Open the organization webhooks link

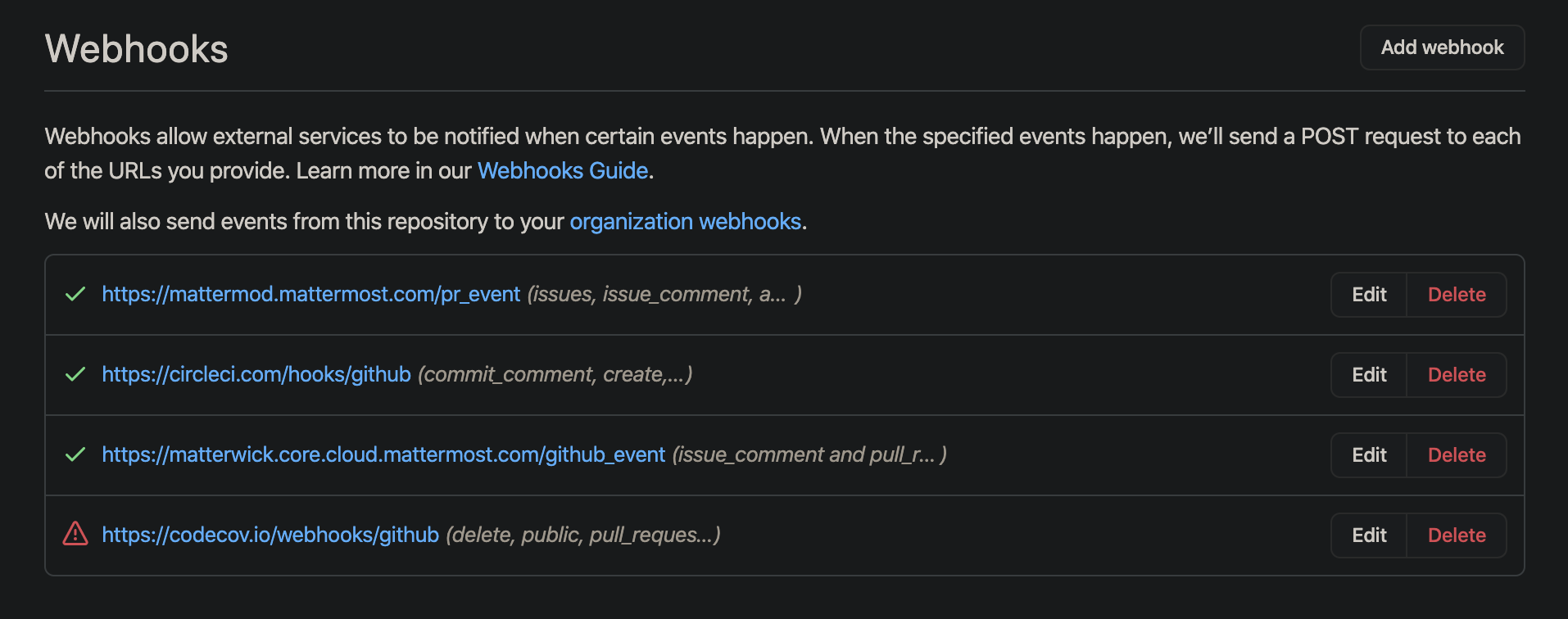tap(686, 221)
